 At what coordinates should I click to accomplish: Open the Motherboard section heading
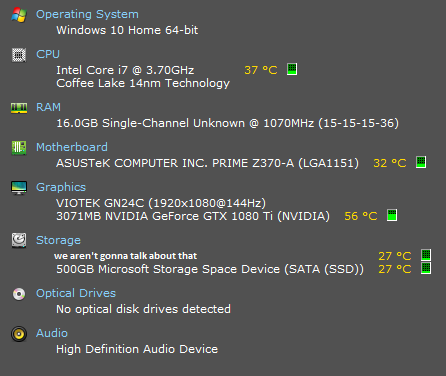[x=72, y=147]
